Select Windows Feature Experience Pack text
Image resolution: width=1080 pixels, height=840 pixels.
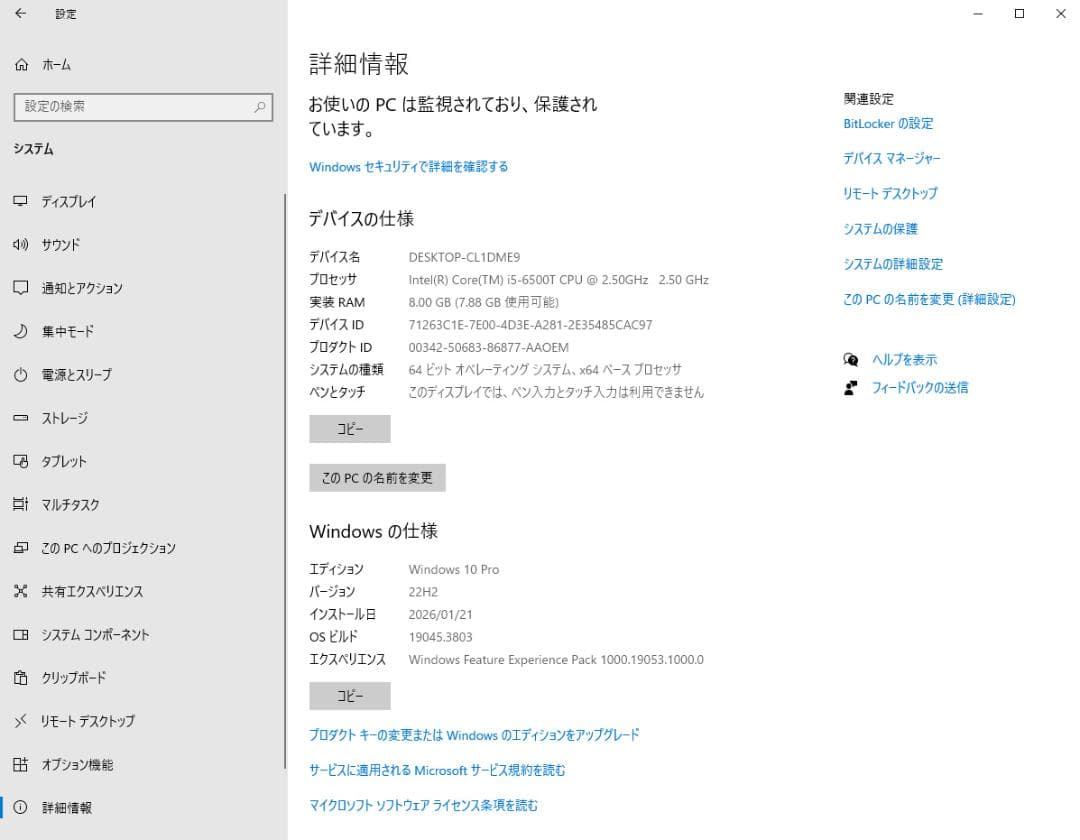[x=556, y=660]
